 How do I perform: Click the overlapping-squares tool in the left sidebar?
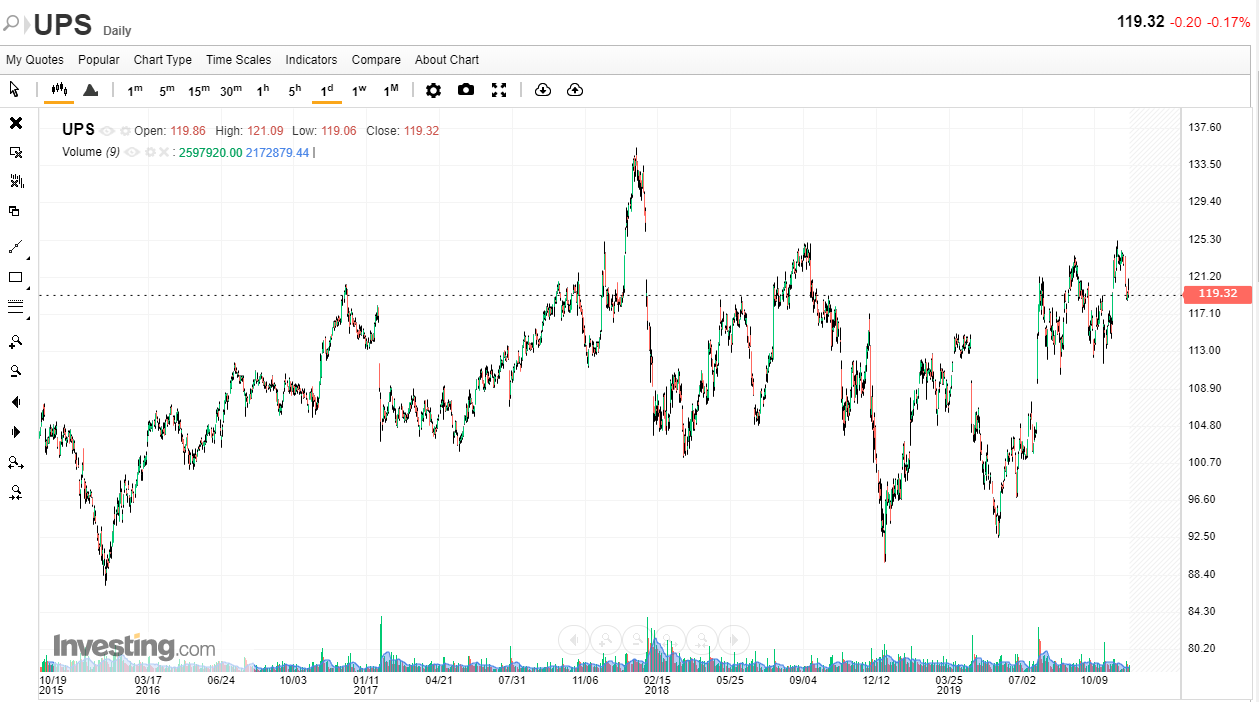[x=15, y=211]
